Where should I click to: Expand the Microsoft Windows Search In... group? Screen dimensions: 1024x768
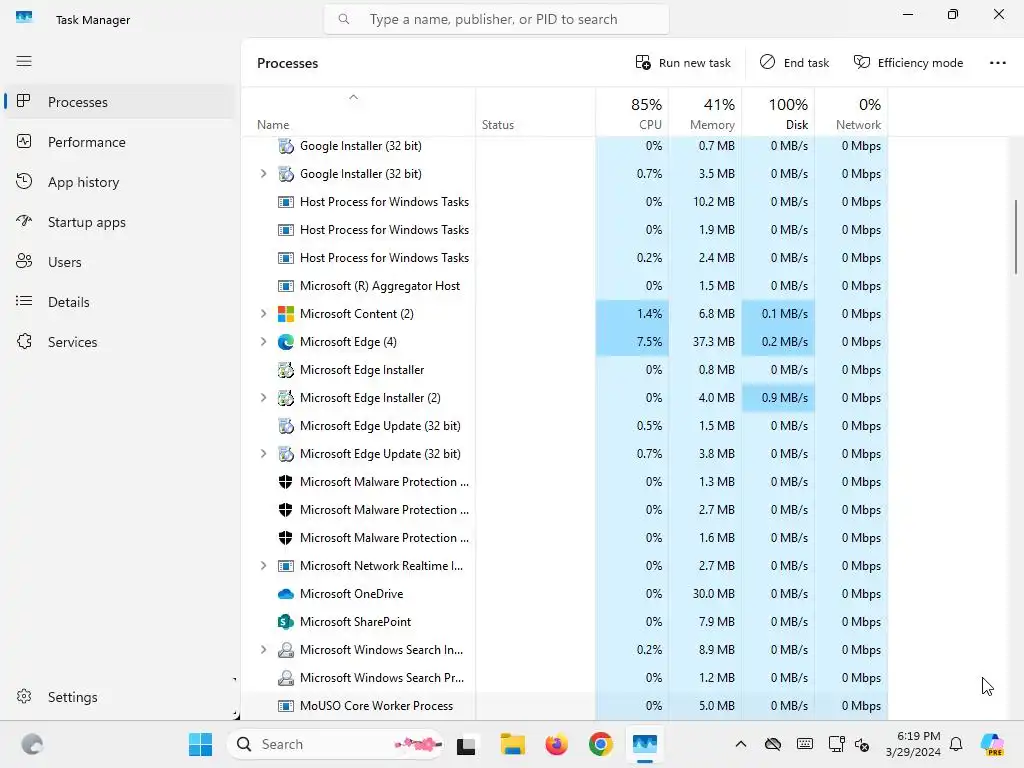(263, 650)
